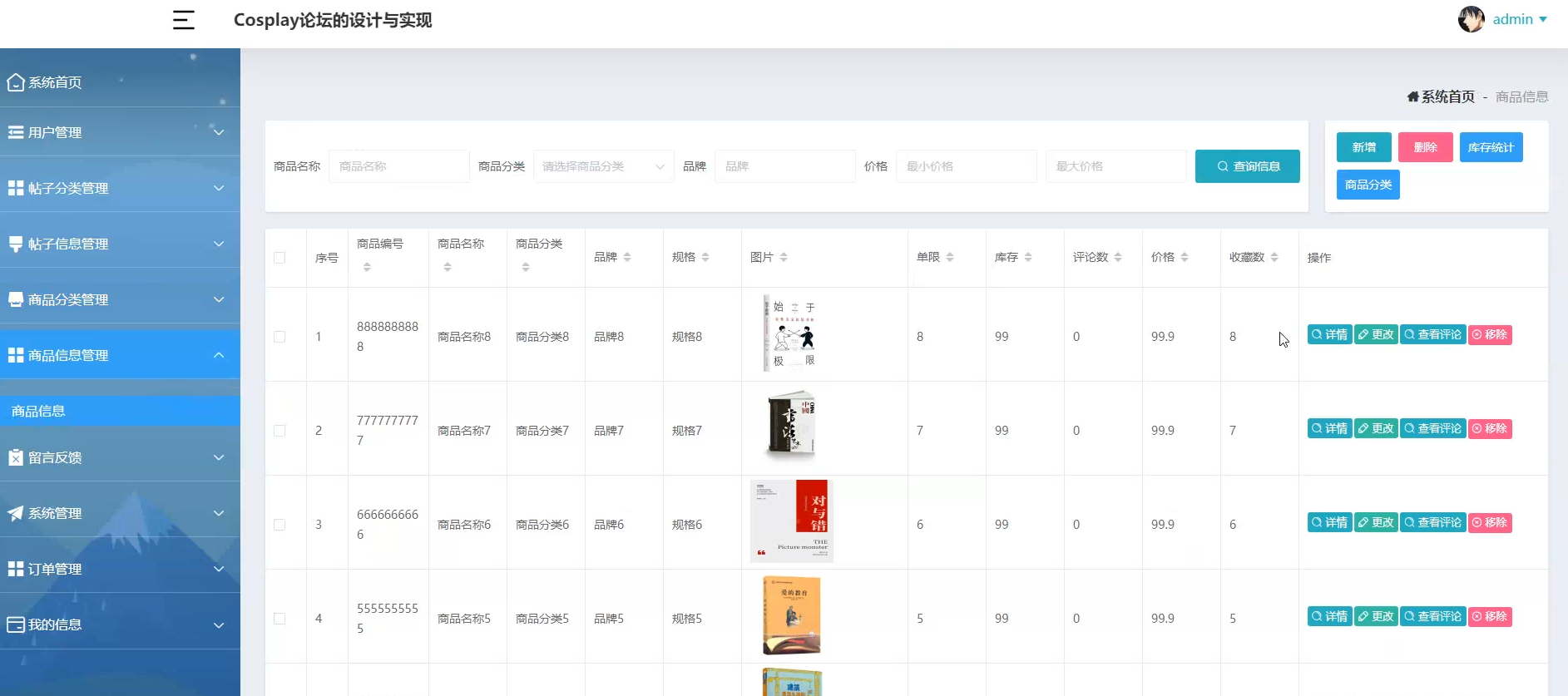The width and height of the screenshot is (1568, 696).
Task: Click the 帖子分类管理 grid icon
Action: pos(16,188)
